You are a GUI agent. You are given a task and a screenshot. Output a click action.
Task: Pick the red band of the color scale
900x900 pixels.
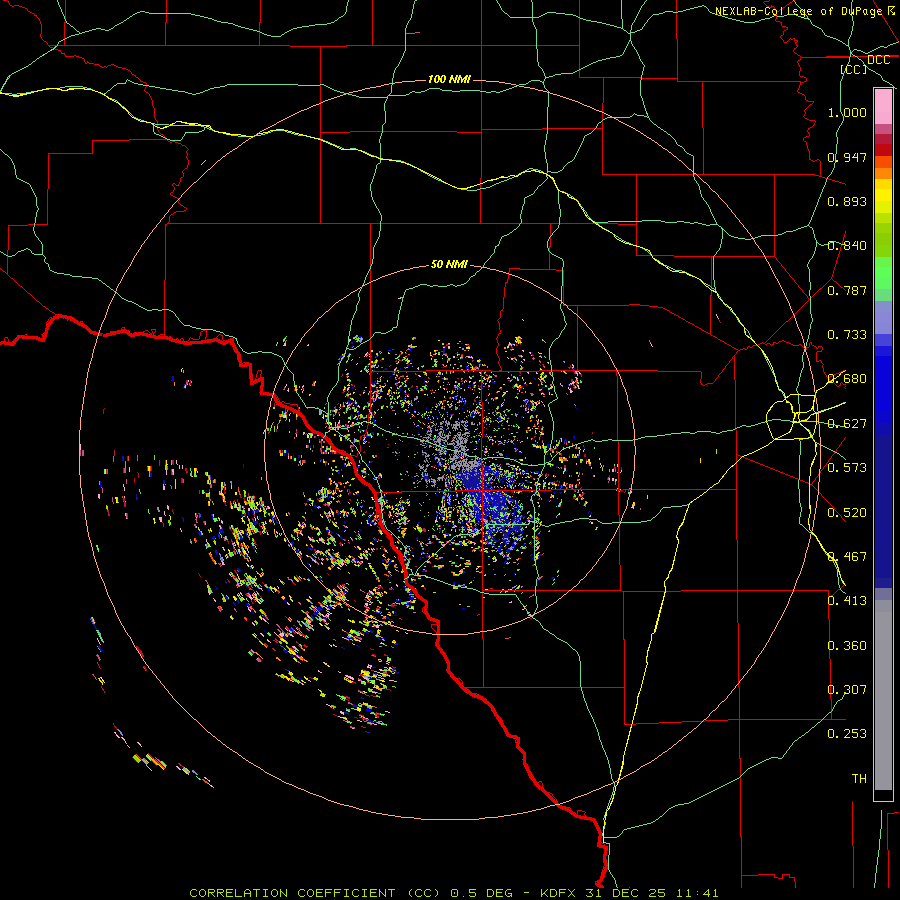(x=883, y=149)
